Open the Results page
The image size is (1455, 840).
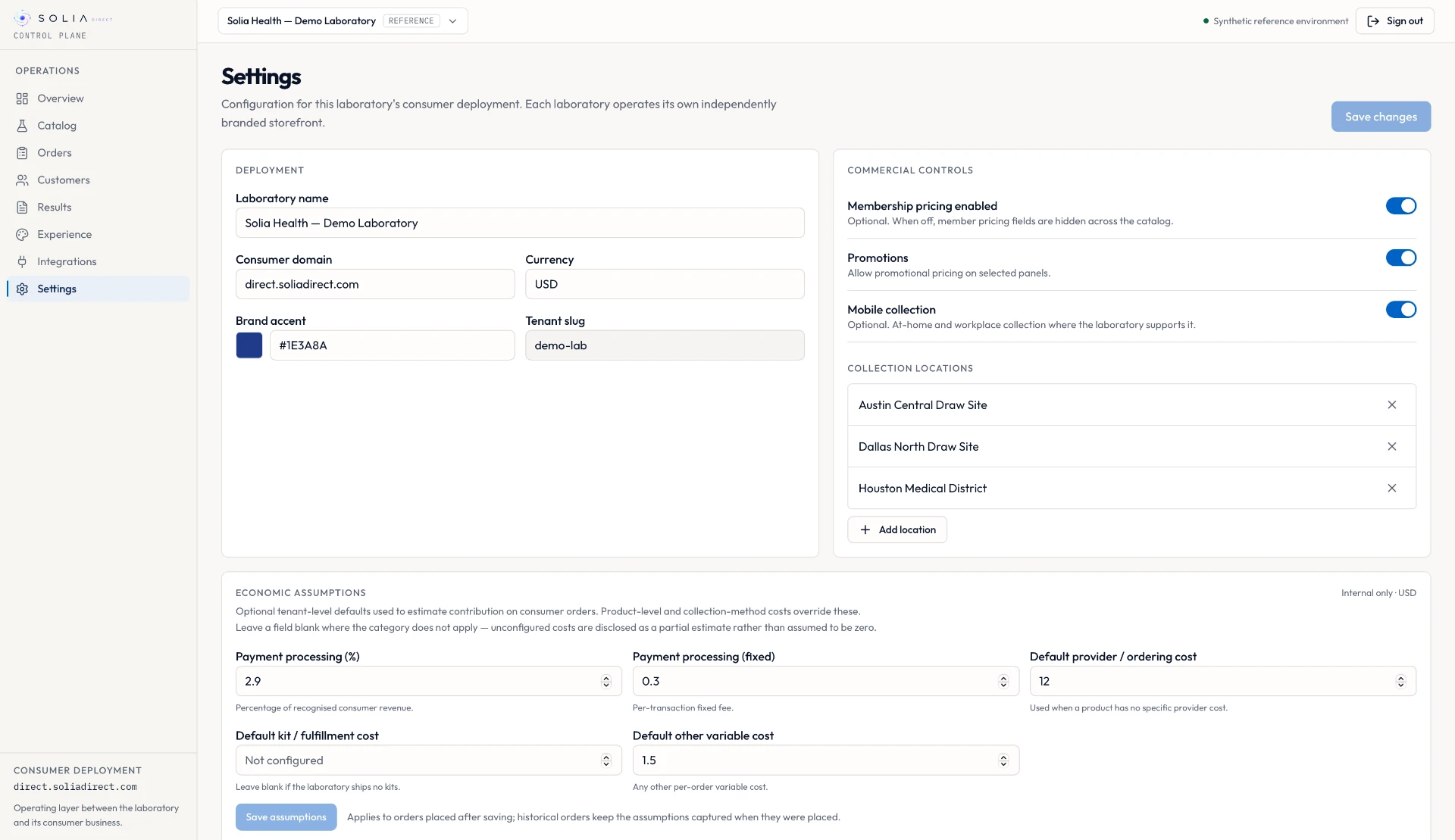point(98,208)
